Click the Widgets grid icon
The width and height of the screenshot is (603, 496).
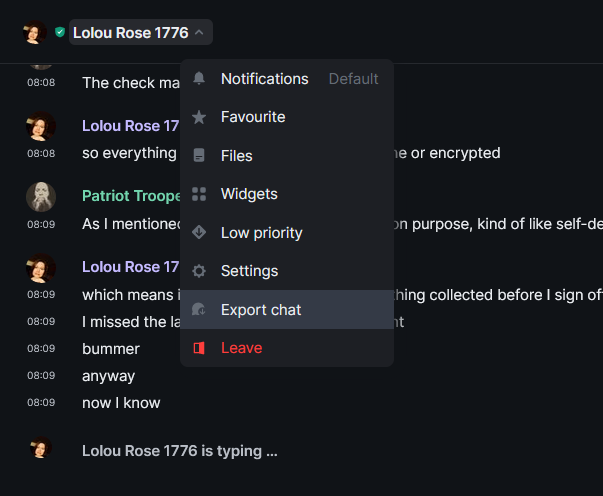click(199, 194)
